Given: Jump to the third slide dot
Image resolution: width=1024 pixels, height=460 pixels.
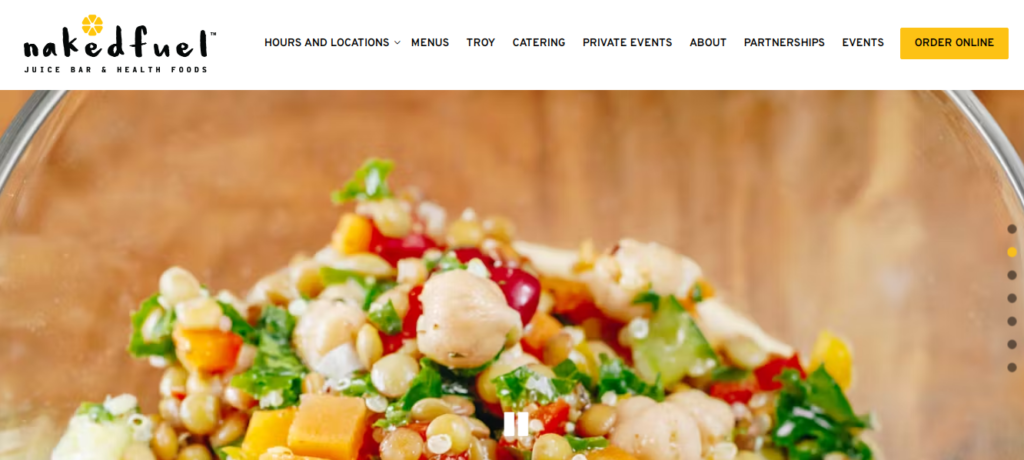Looking at the screenshot, I should 1012,275.
